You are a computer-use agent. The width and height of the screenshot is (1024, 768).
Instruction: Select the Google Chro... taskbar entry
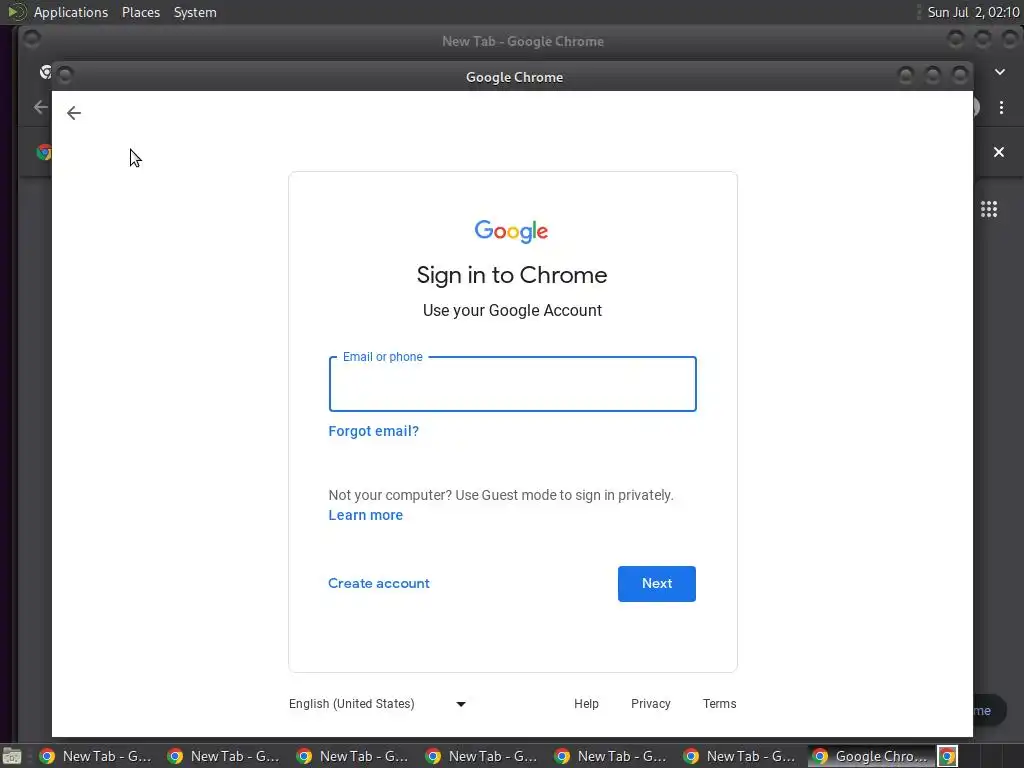click(x=871, y=756)
